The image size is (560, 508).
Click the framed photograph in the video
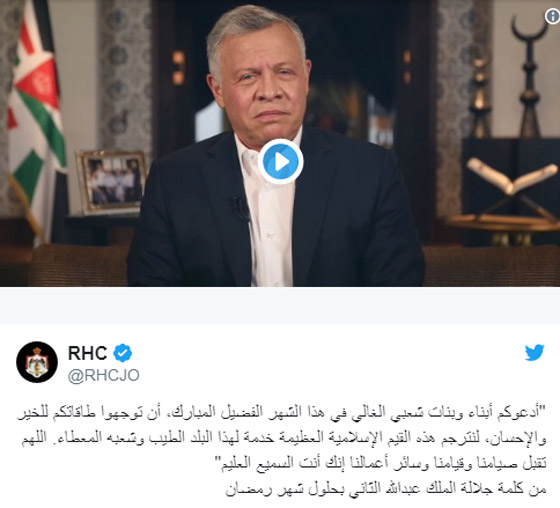coord(112,182)
